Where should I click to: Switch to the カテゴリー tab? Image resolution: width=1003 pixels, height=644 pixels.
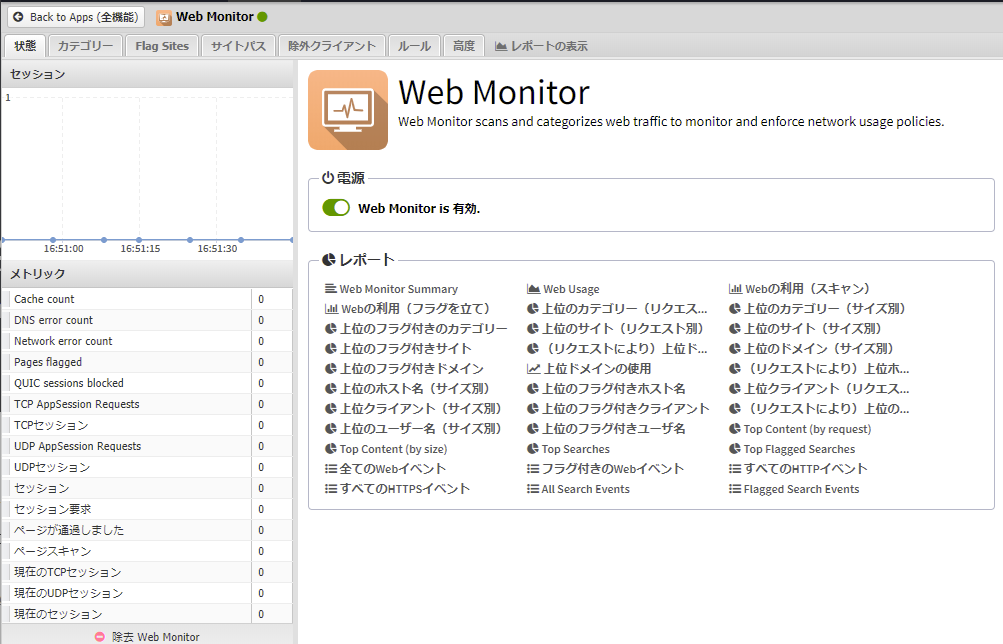click(85, 46)
